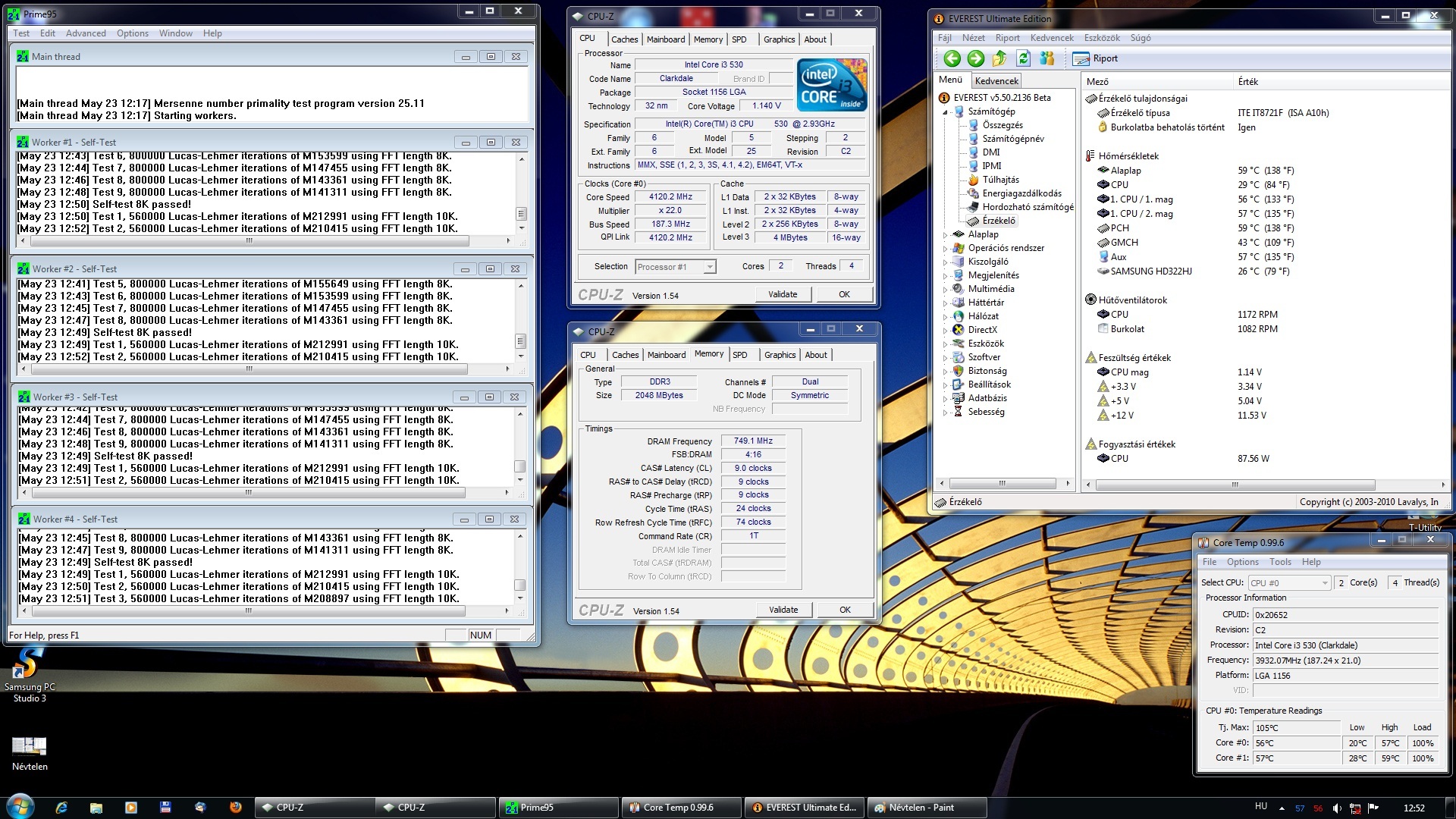Switch to Prime95 taskbar button
Screen dimensions: 1456x819
558,808
